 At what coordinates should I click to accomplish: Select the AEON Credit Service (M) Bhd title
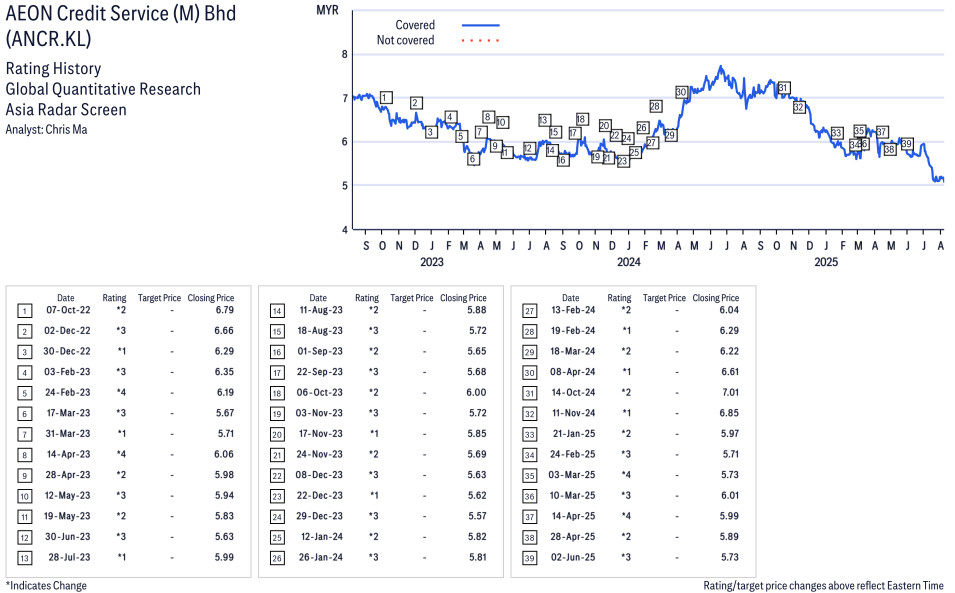tap(121, 13)
